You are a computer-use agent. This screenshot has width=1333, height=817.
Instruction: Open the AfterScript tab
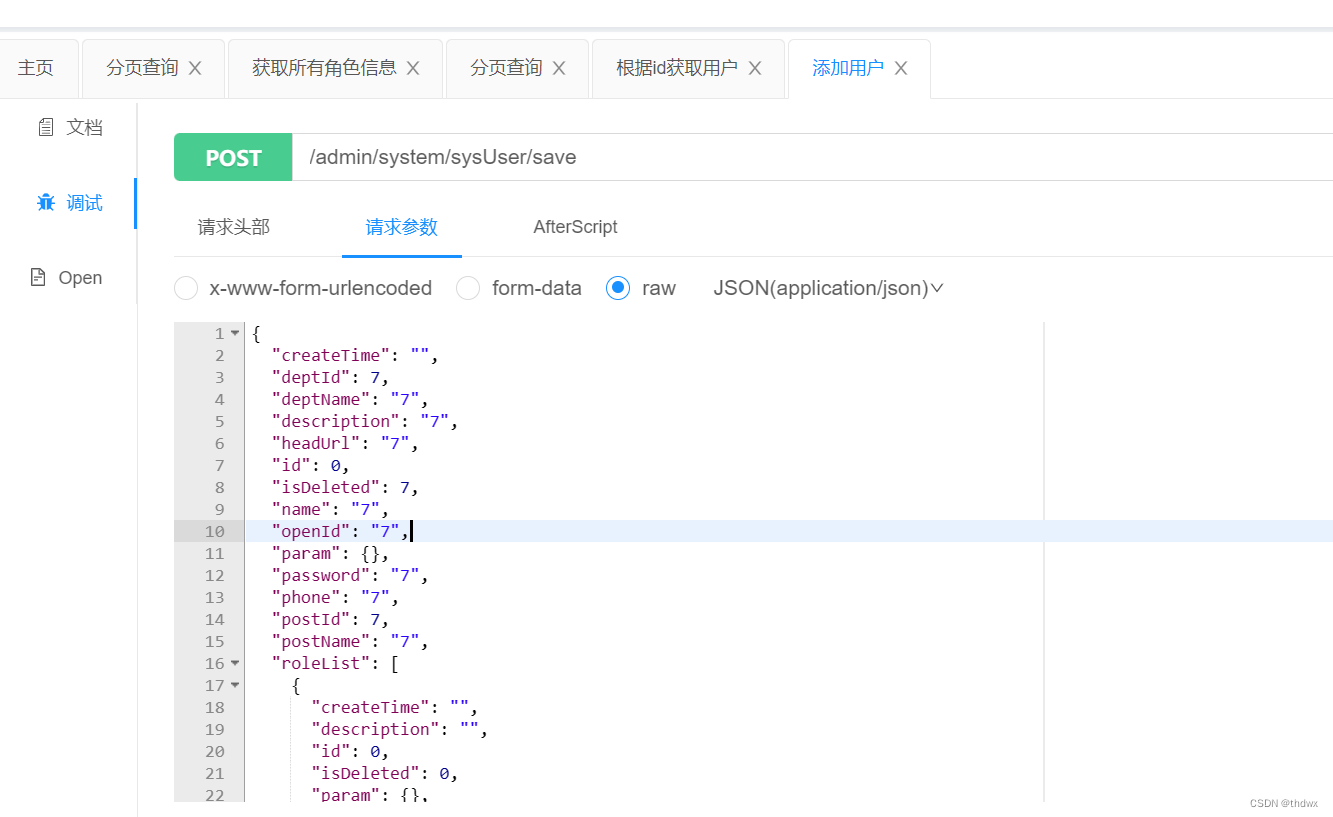point(575,227)
